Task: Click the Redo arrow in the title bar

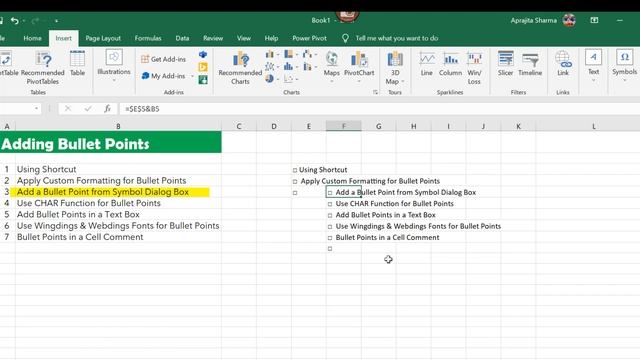Action: pyautogui.click(x=35, y=20)
